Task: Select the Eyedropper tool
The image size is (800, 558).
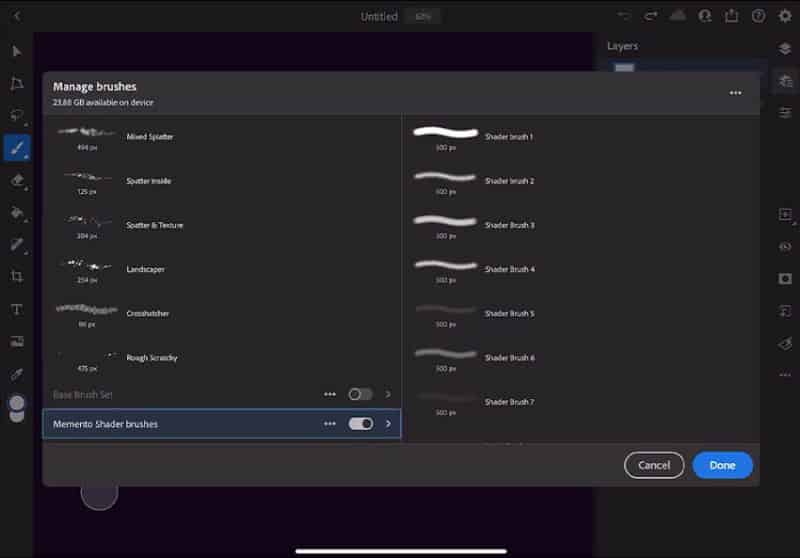Action: click(17, 374)
